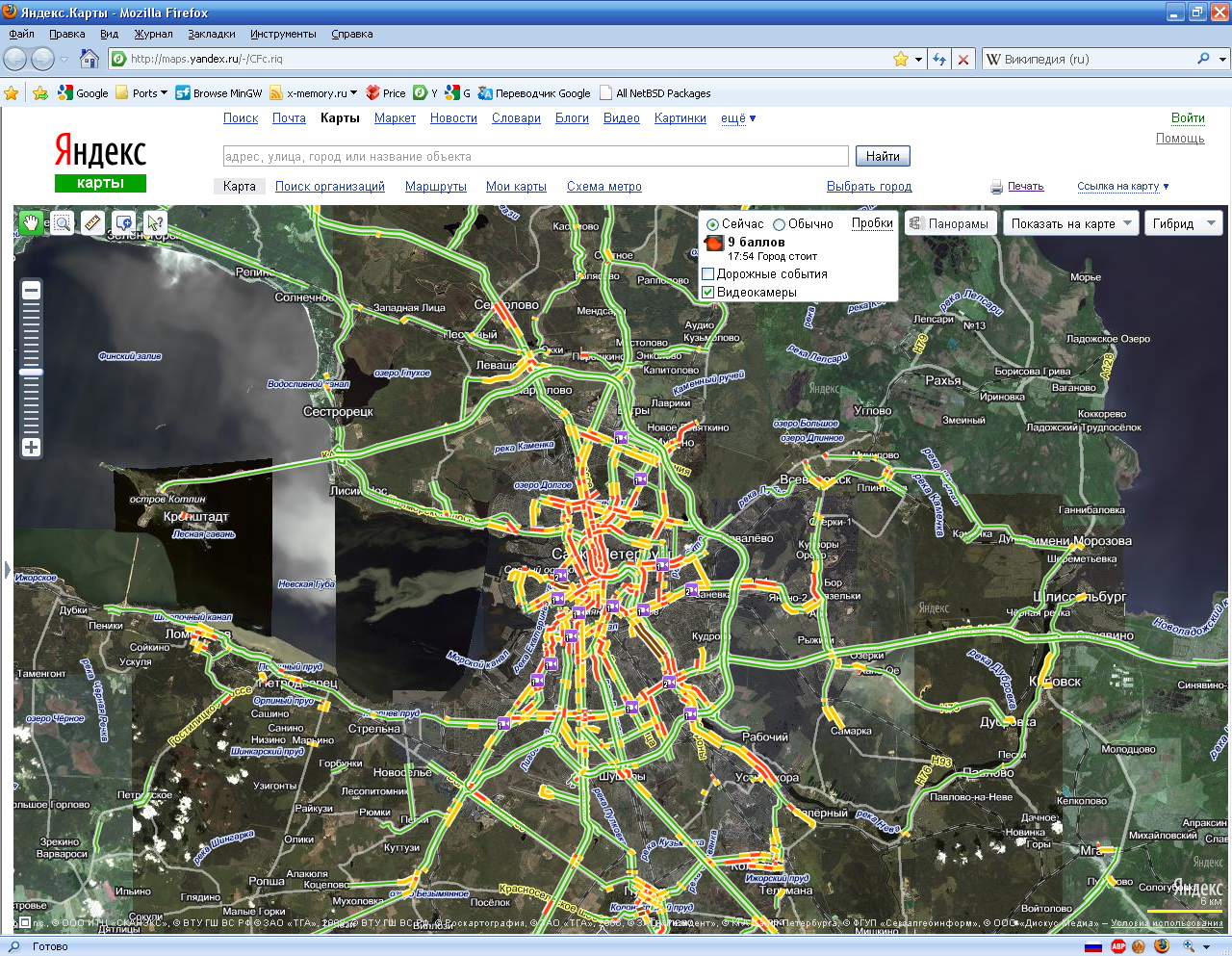Uncheck the "Видеокамеры" checkbox
Screen dimensions: 1232x956
(x=708, y=293)
